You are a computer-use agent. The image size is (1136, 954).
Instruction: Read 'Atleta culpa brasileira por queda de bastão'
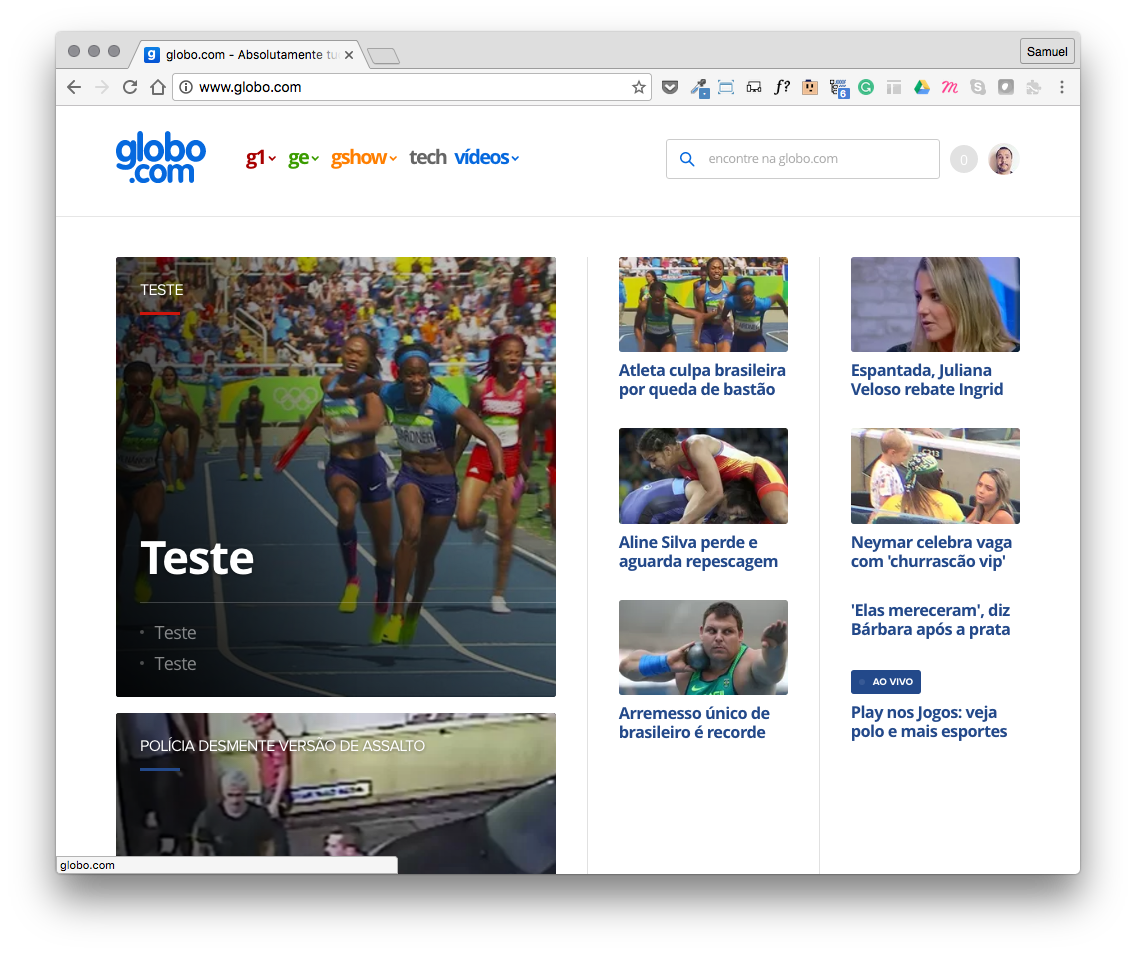pos(702,380)
